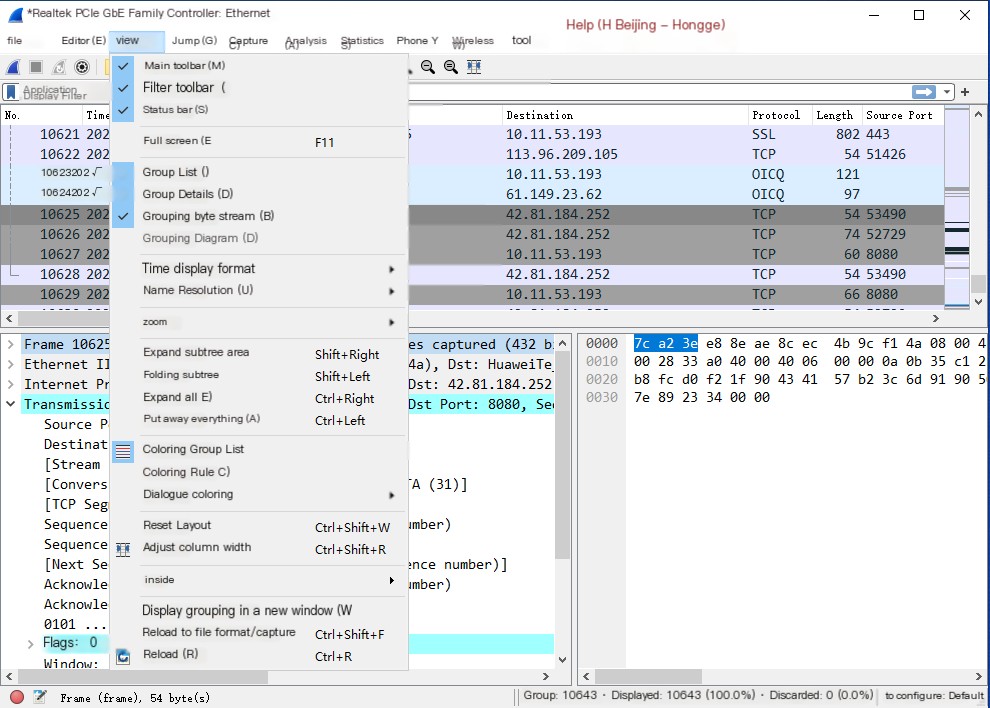Viewport: 990px width, 708px height.
Task: Open expert information red circle icon
Action: click(x=17, y=697)
